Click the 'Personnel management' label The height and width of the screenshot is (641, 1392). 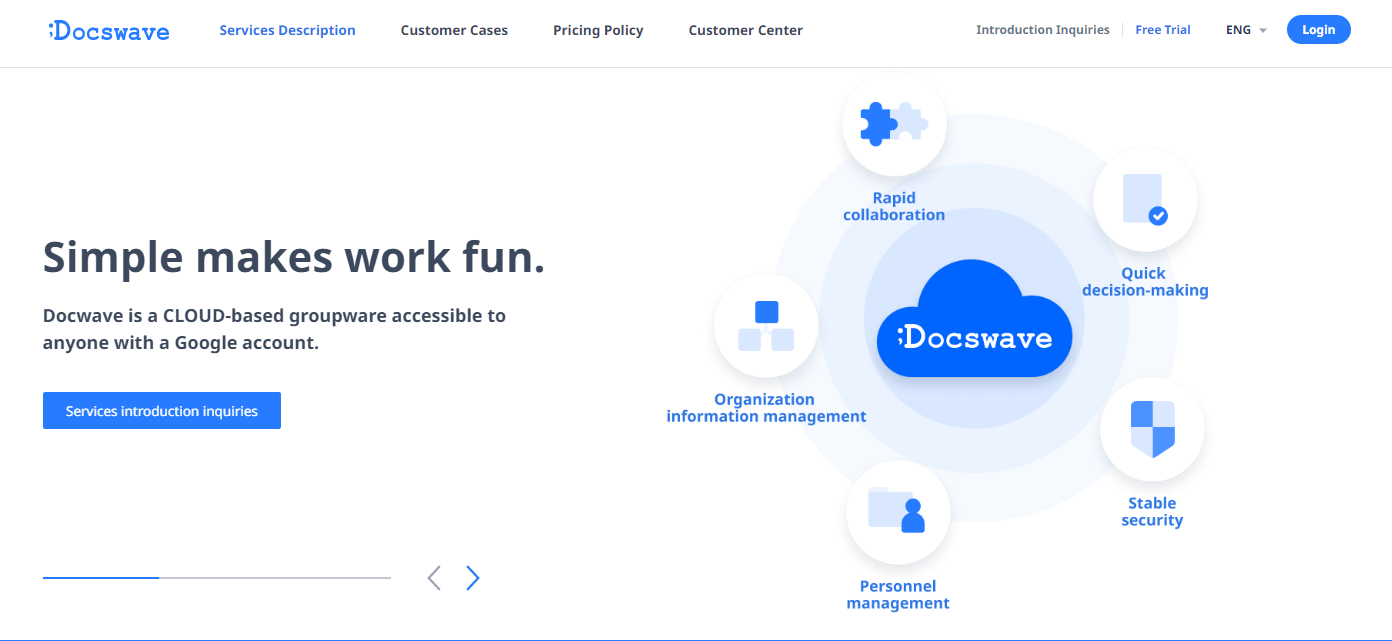[x=898, y=595]
